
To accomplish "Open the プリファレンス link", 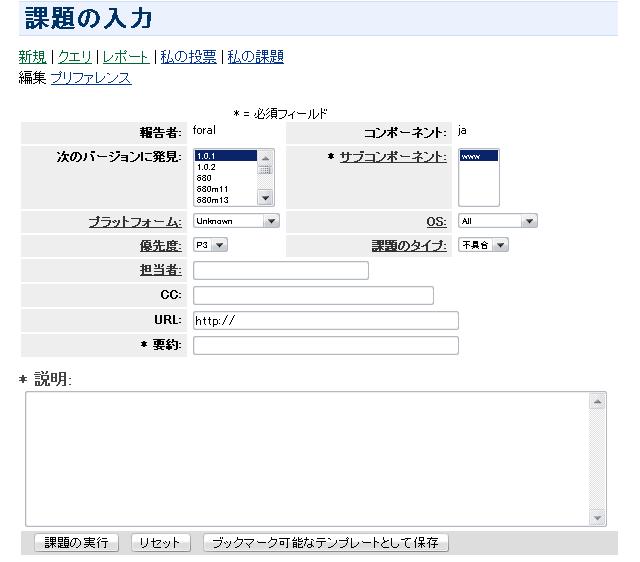I will [91, 78].
